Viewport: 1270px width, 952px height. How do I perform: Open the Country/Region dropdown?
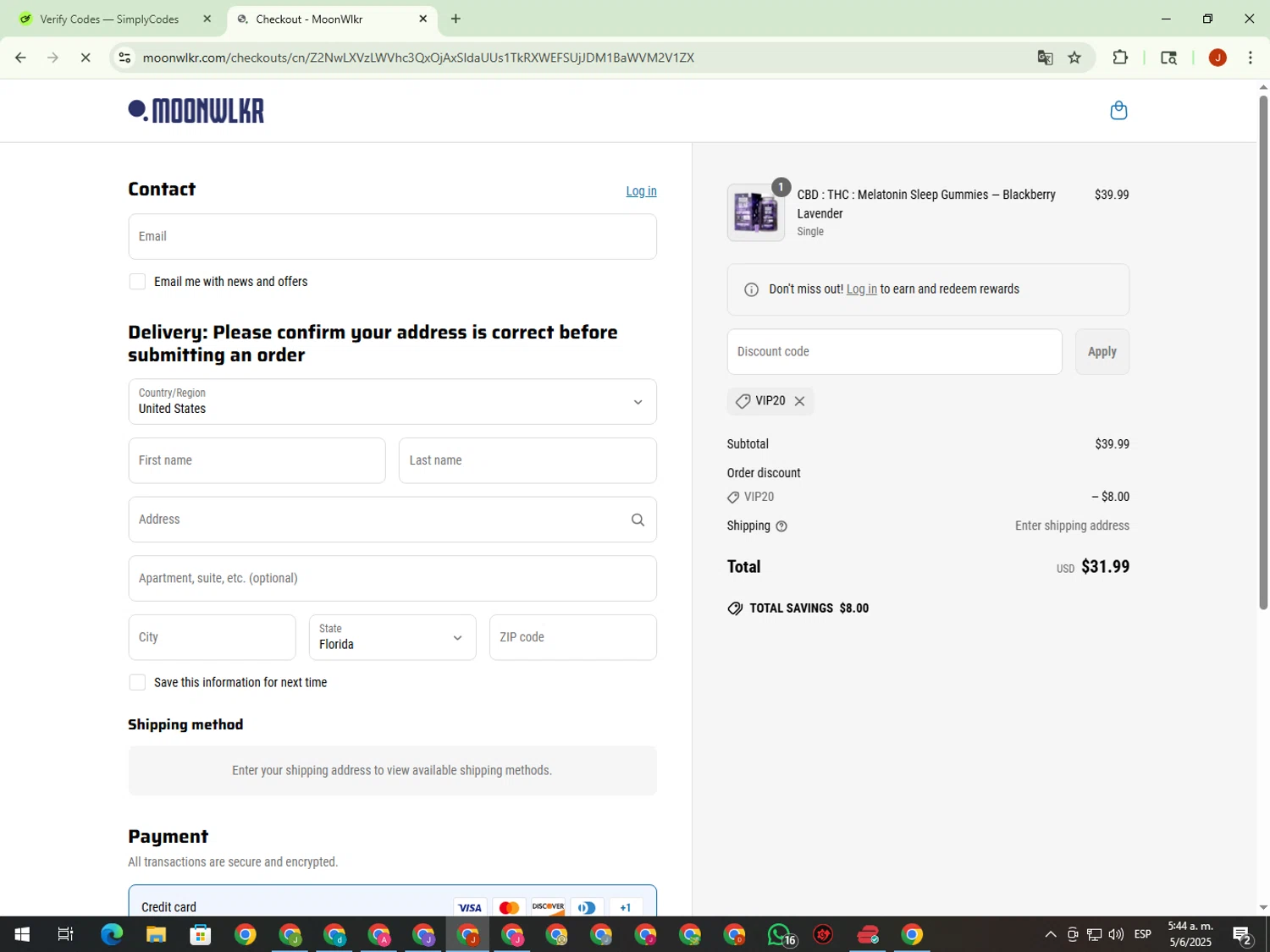(x=392, y=402)
